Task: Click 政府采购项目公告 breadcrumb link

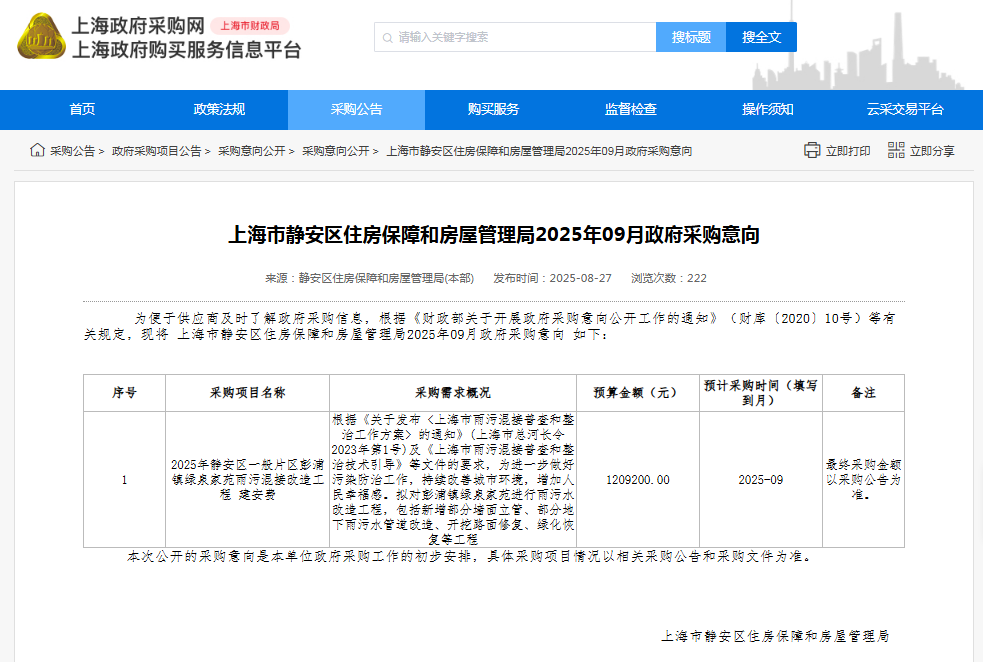Action: tap(156, 151)
